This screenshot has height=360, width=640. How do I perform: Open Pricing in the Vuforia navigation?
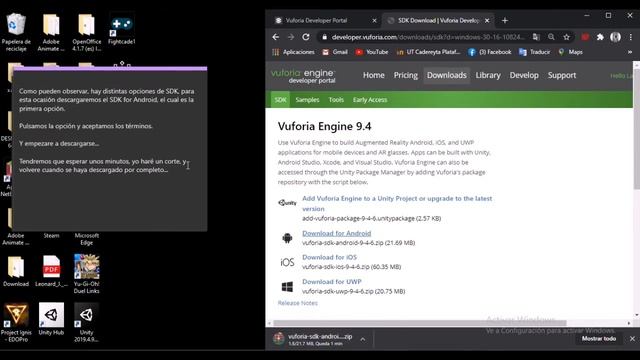pyautogui.click(x=406, y=75)
